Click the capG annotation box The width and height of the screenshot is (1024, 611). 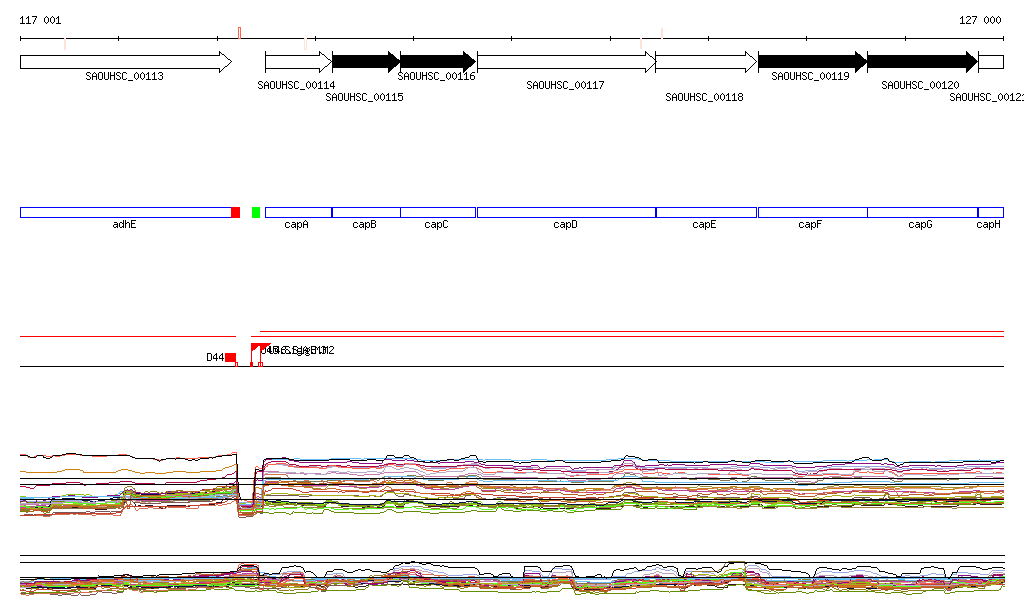[922, 212]
